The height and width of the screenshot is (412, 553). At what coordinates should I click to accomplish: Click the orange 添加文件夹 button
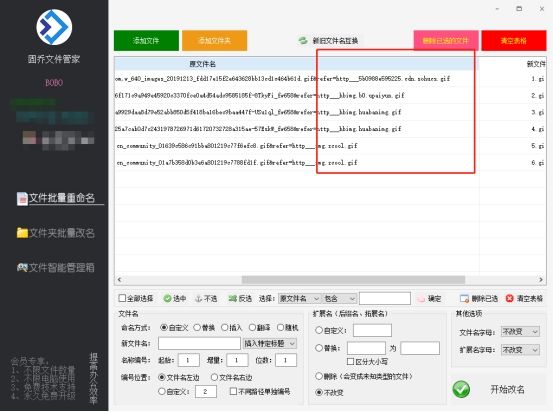(x=214, y=41)
